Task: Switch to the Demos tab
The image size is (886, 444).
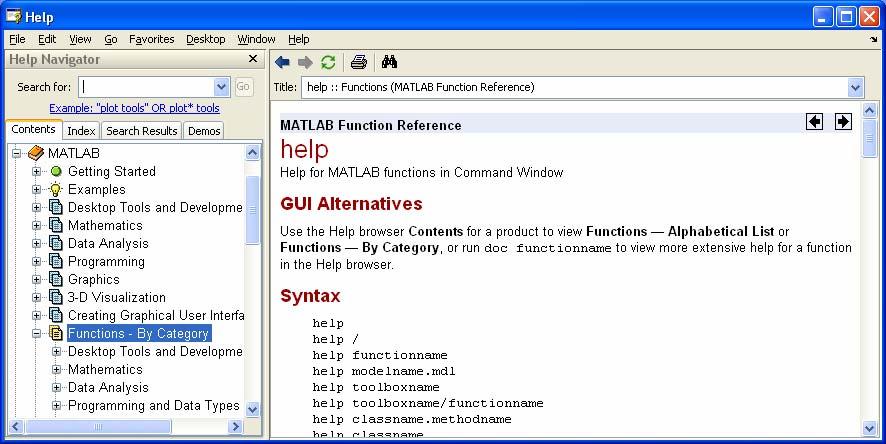Action: [x=204, y=130]
